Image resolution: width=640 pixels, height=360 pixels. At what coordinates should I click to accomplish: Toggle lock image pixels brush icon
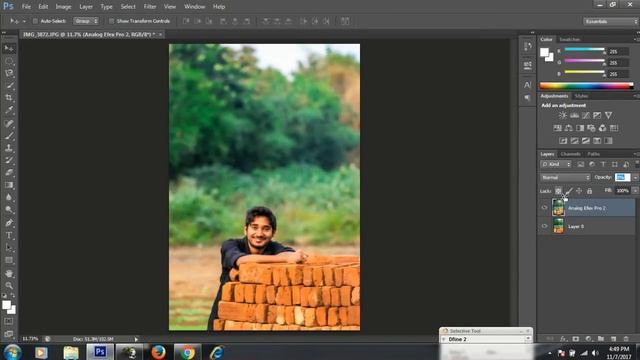point(569,191)
